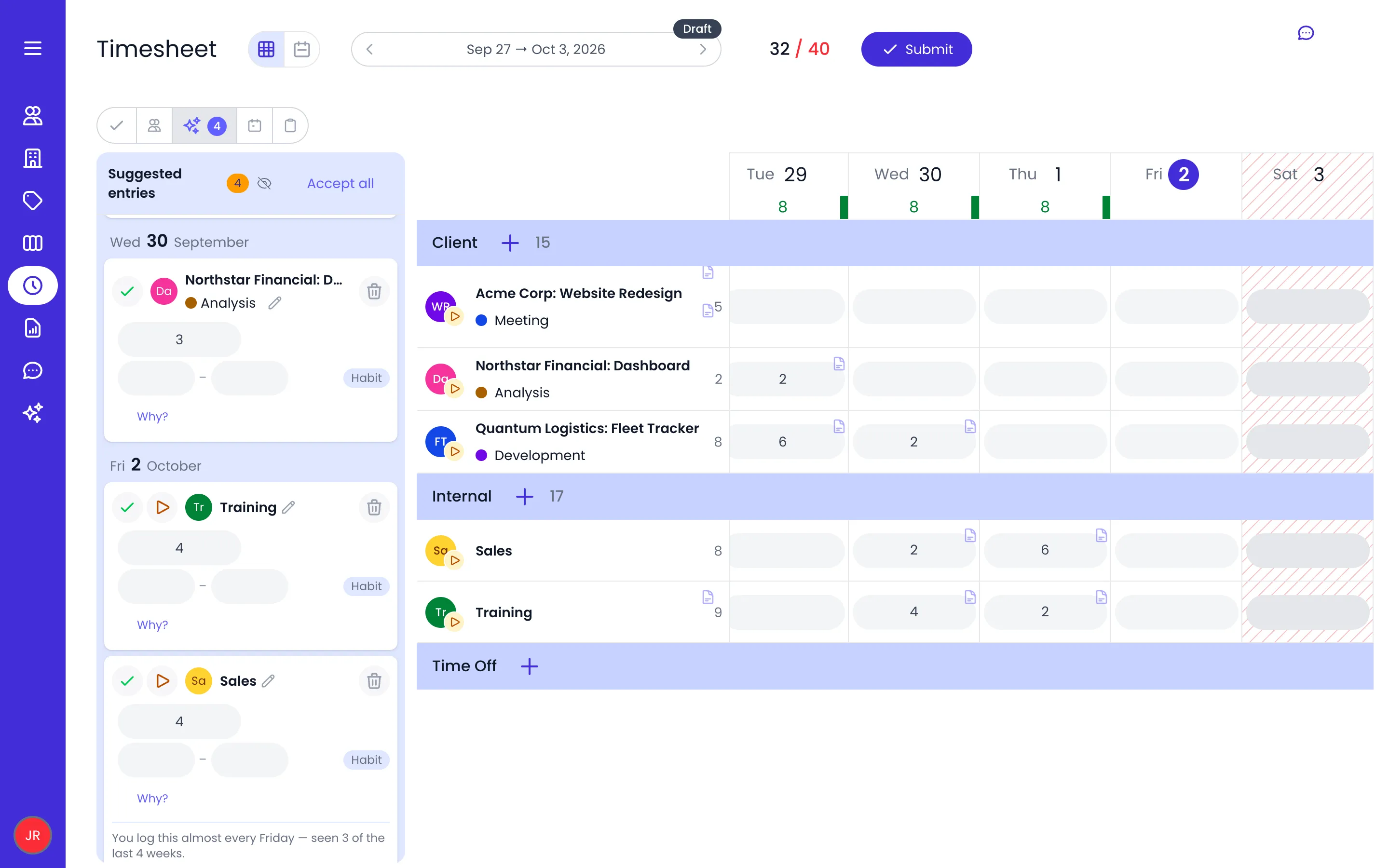Edit Analysis task with pencil icon
1389x868 pixels.
coord(275,302)
